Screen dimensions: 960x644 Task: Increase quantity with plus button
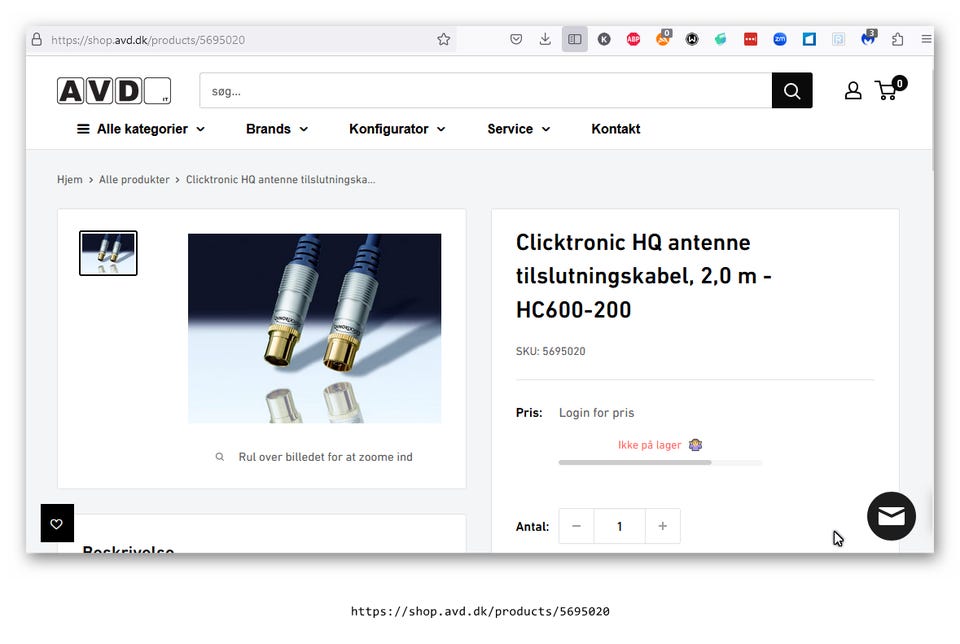click(662, 526)
